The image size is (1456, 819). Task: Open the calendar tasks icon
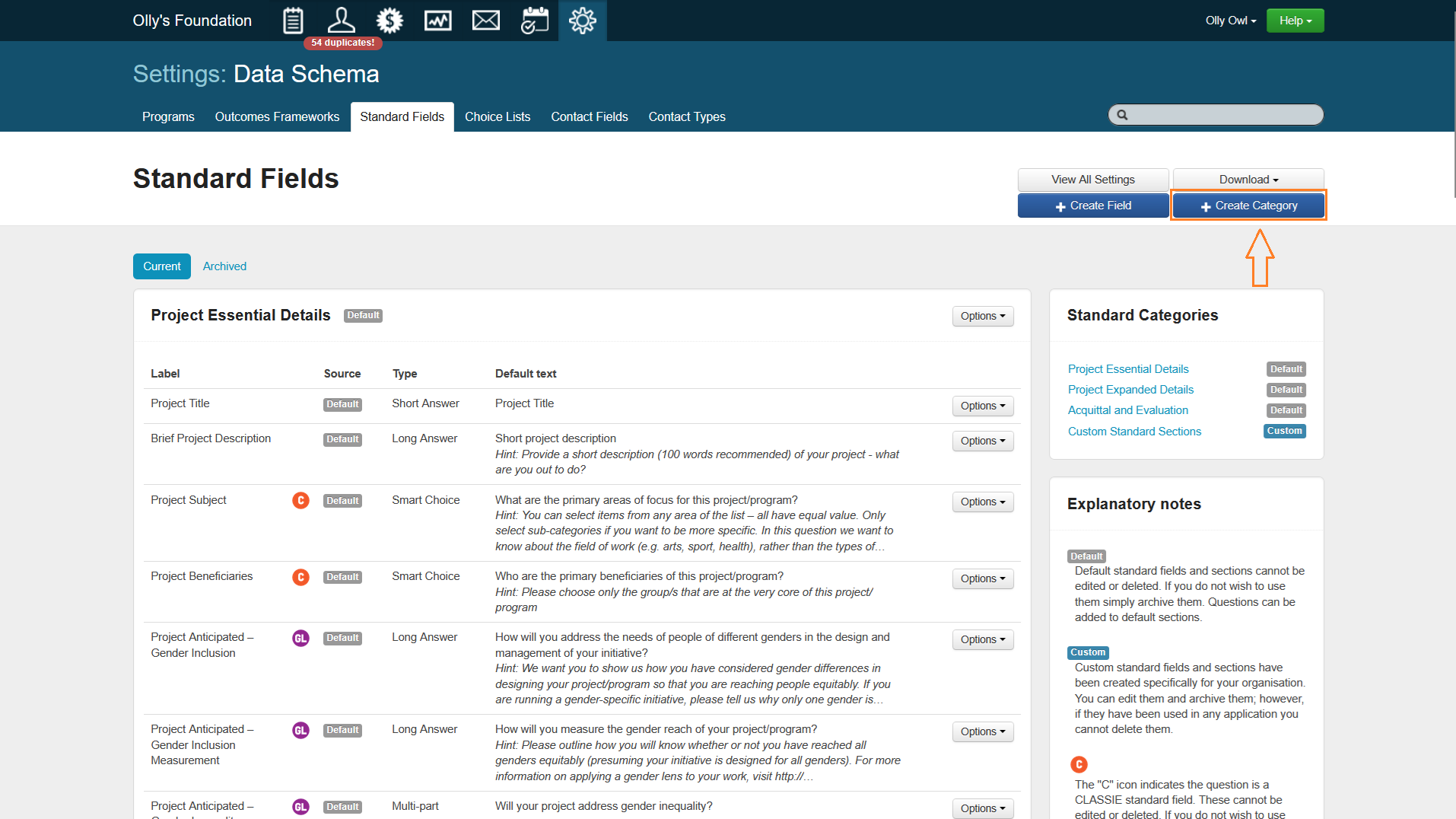point(534,21)
